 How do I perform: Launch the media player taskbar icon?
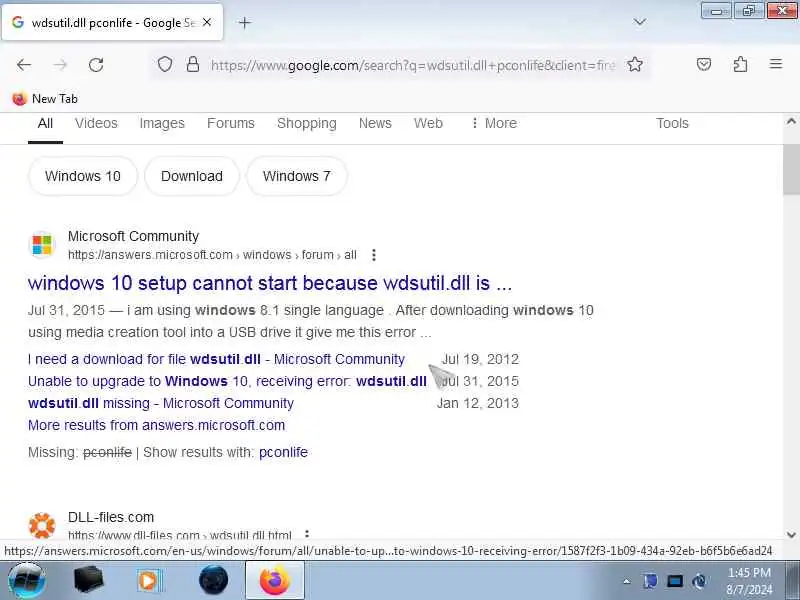click(x=149, y=581)
